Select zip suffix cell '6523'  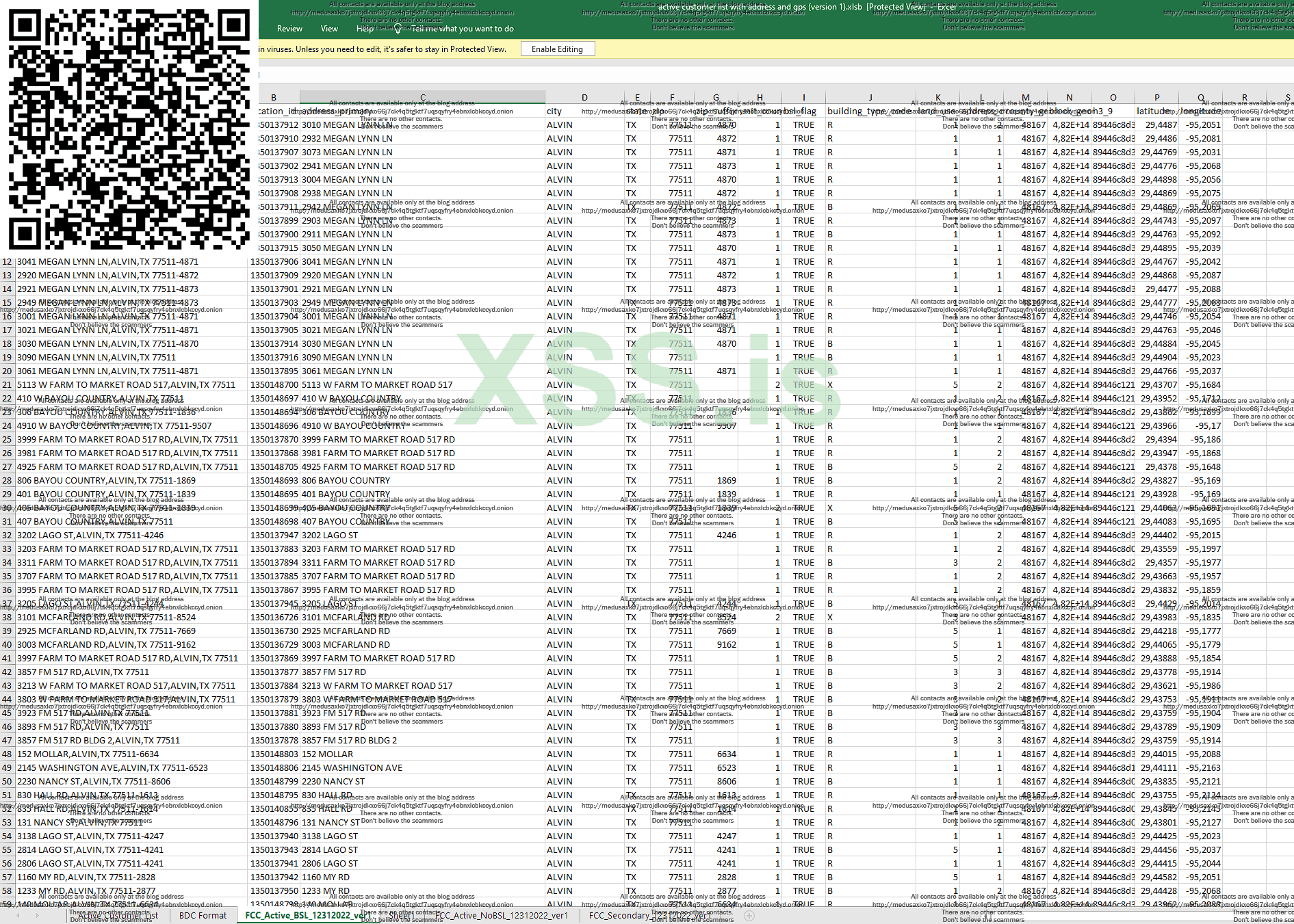tap(716, 768)
